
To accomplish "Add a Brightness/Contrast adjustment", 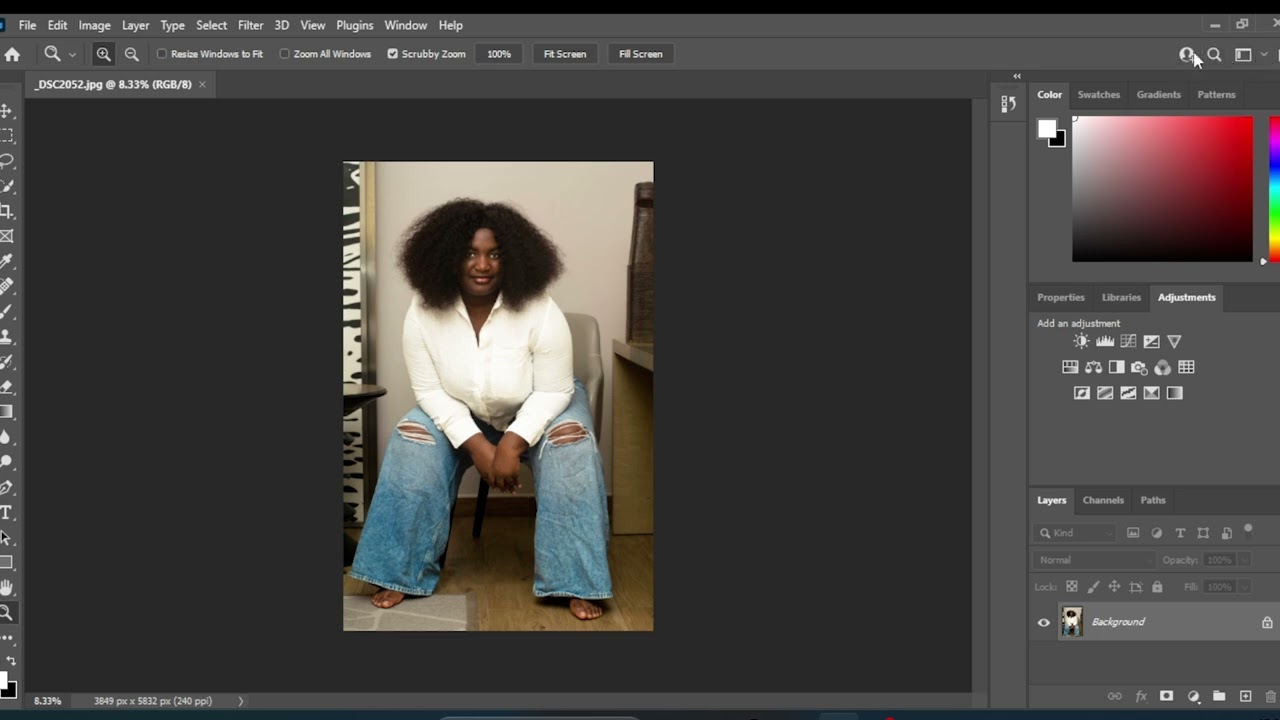I will (1081, 341).
